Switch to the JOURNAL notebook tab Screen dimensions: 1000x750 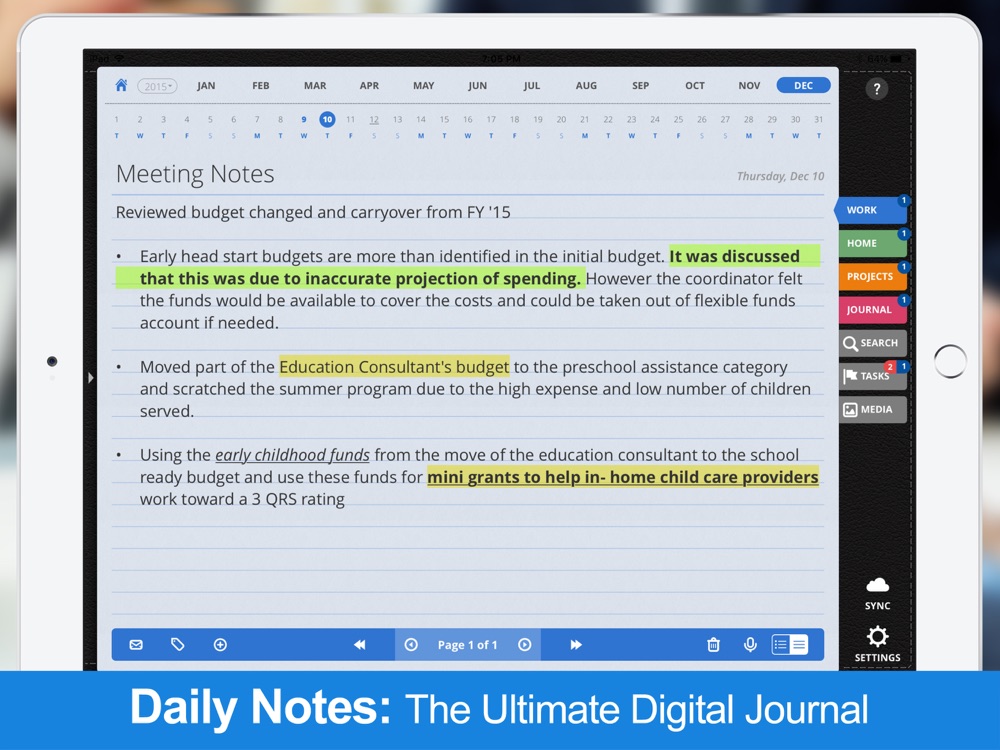click(x=872, y=310)
